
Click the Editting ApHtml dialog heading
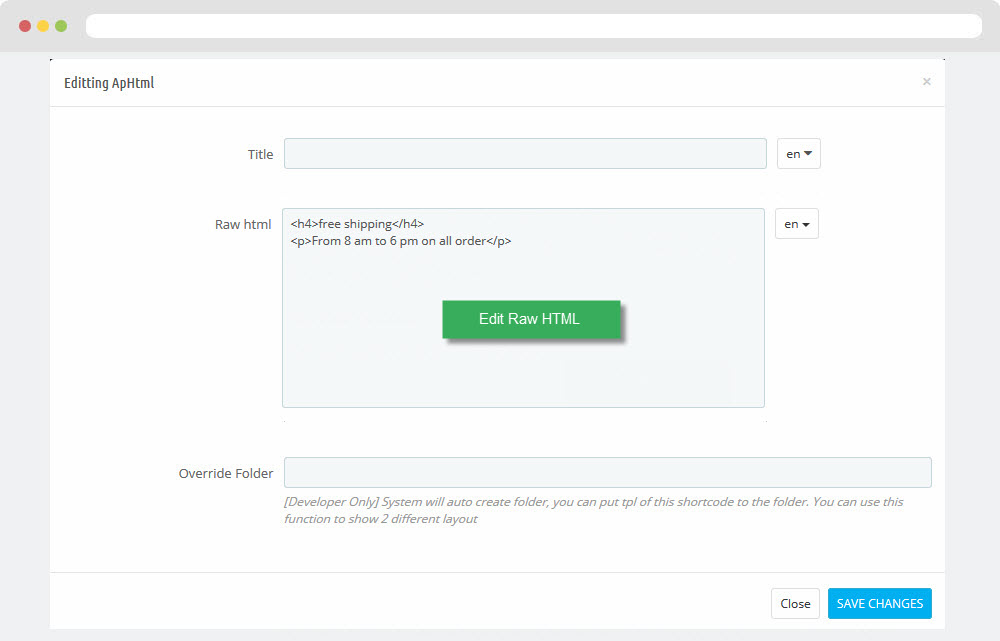(x=109, y=83)
